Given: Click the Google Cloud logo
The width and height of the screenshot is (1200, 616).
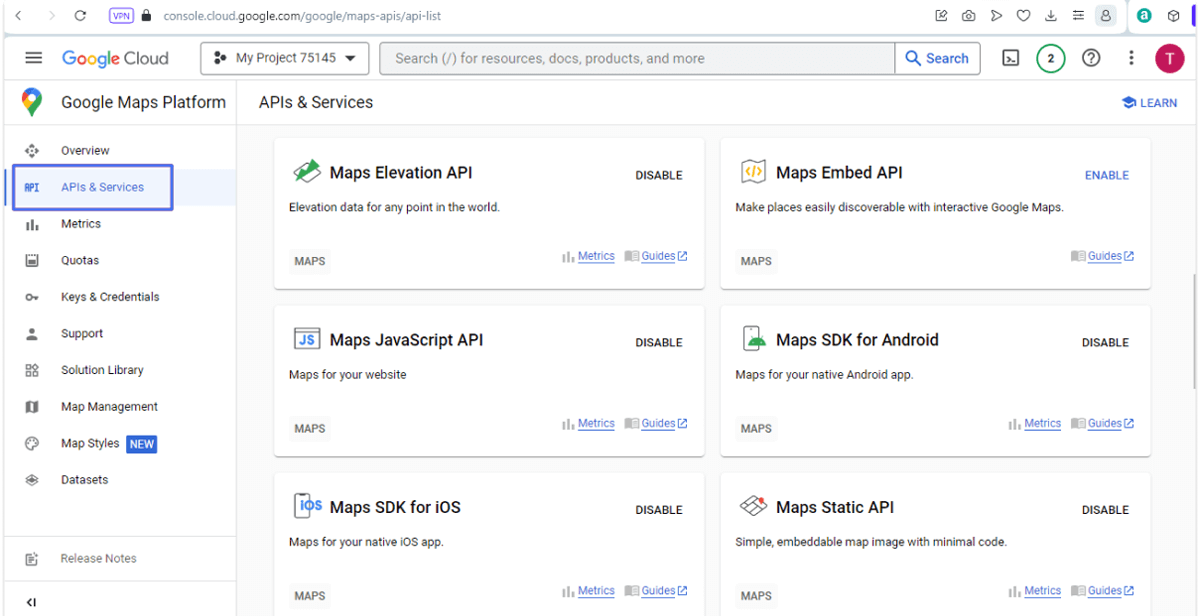Looking at the screenshot, I should 115,58.
